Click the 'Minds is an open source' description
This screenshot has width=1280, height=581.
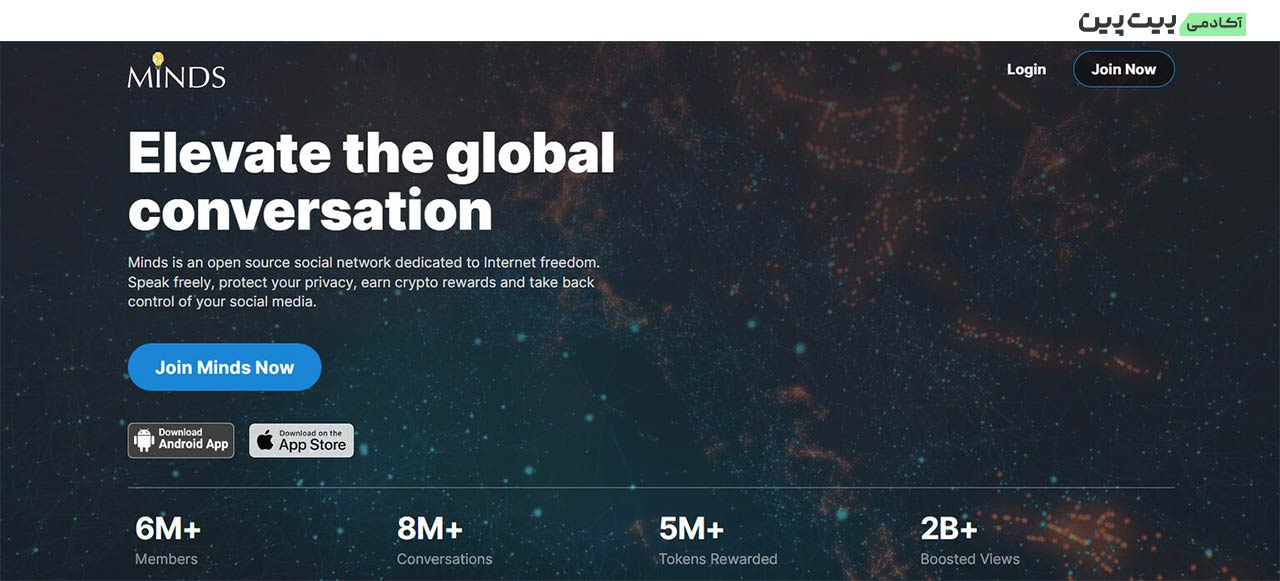click(x=364, y=282)
